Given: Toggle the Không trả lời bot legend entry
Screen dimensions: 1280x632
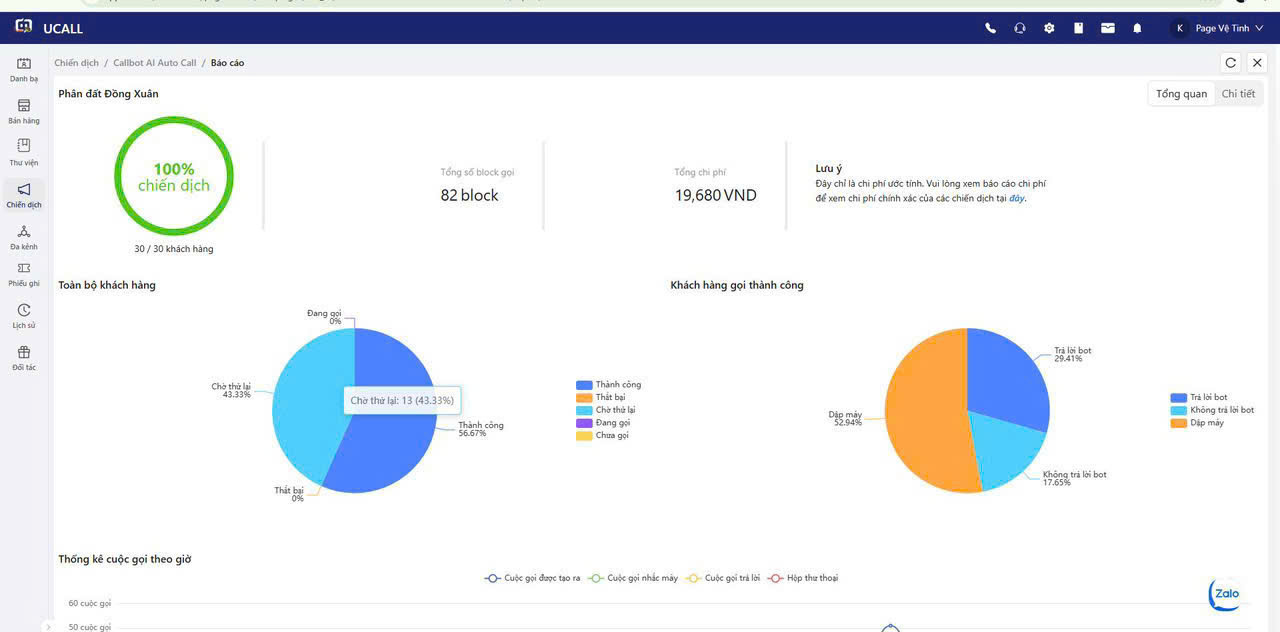Looking at the screenshot, I should point(1212,410).
